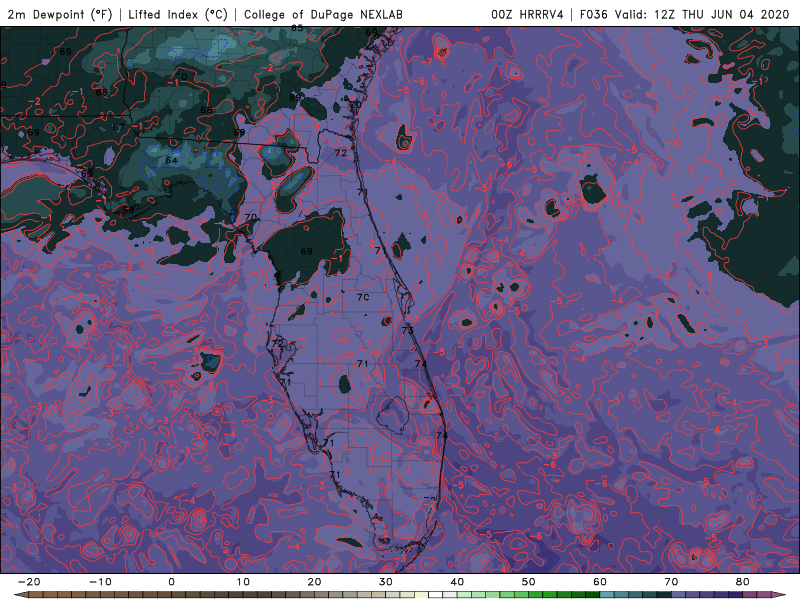Click the 20 label on the color scale
The image size is (800, 600).
[x=314, y=582]
